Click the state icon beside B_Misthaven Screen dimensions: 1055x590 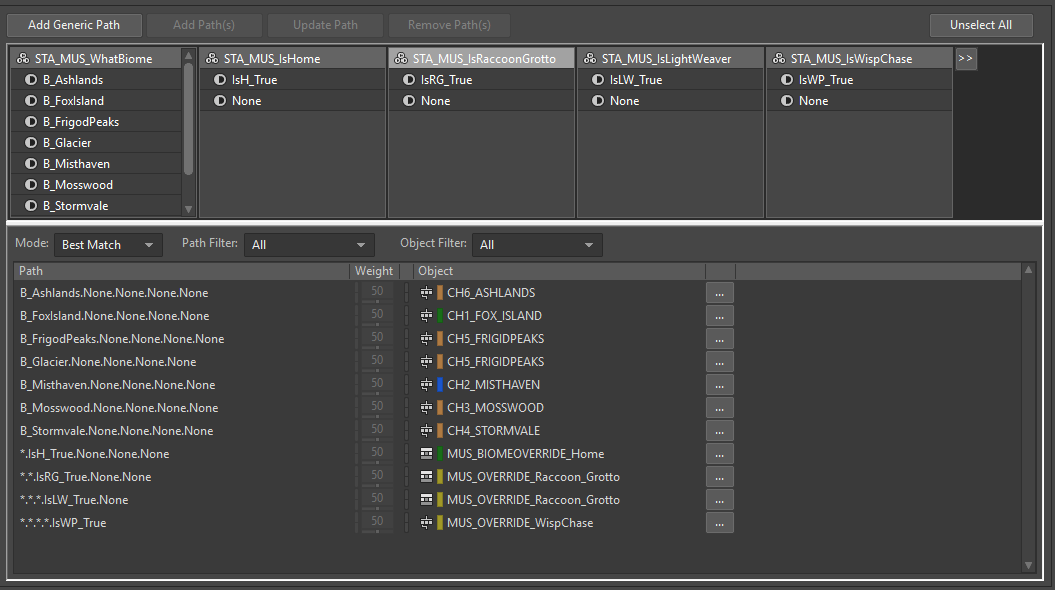(x=32, y=164)
